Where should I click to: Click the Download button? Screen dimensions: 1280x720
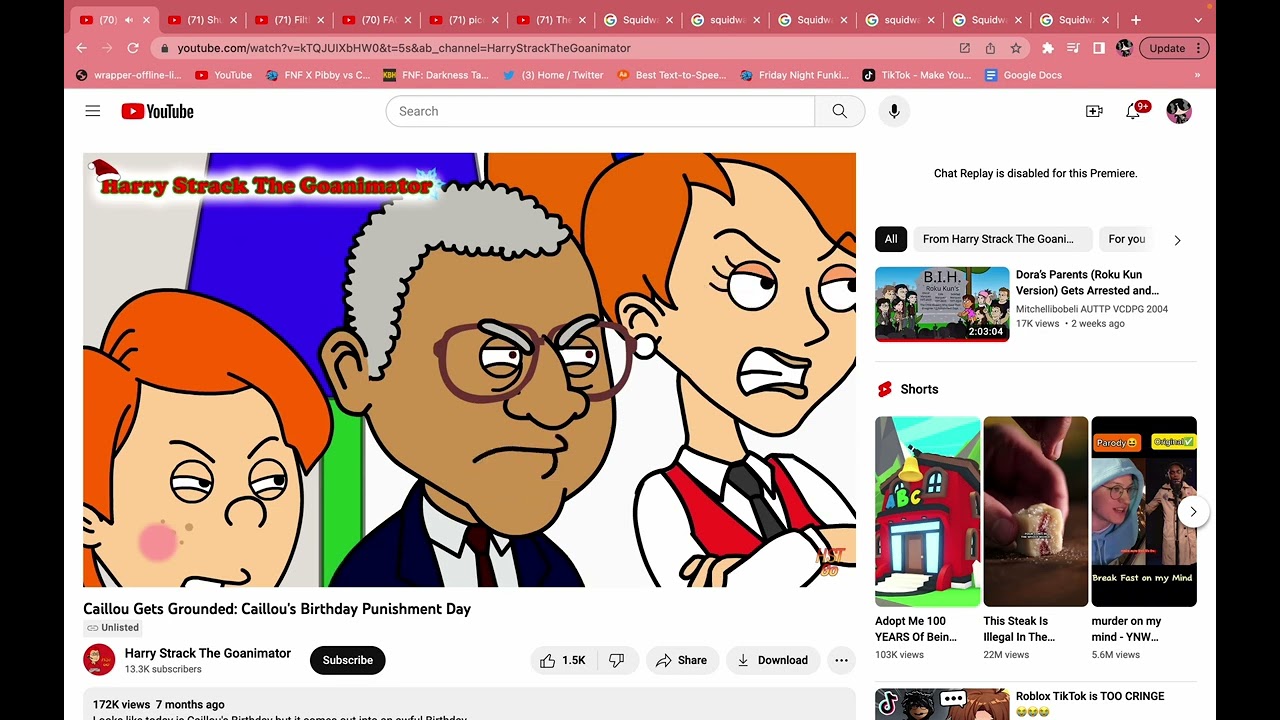tap(772, 660)
